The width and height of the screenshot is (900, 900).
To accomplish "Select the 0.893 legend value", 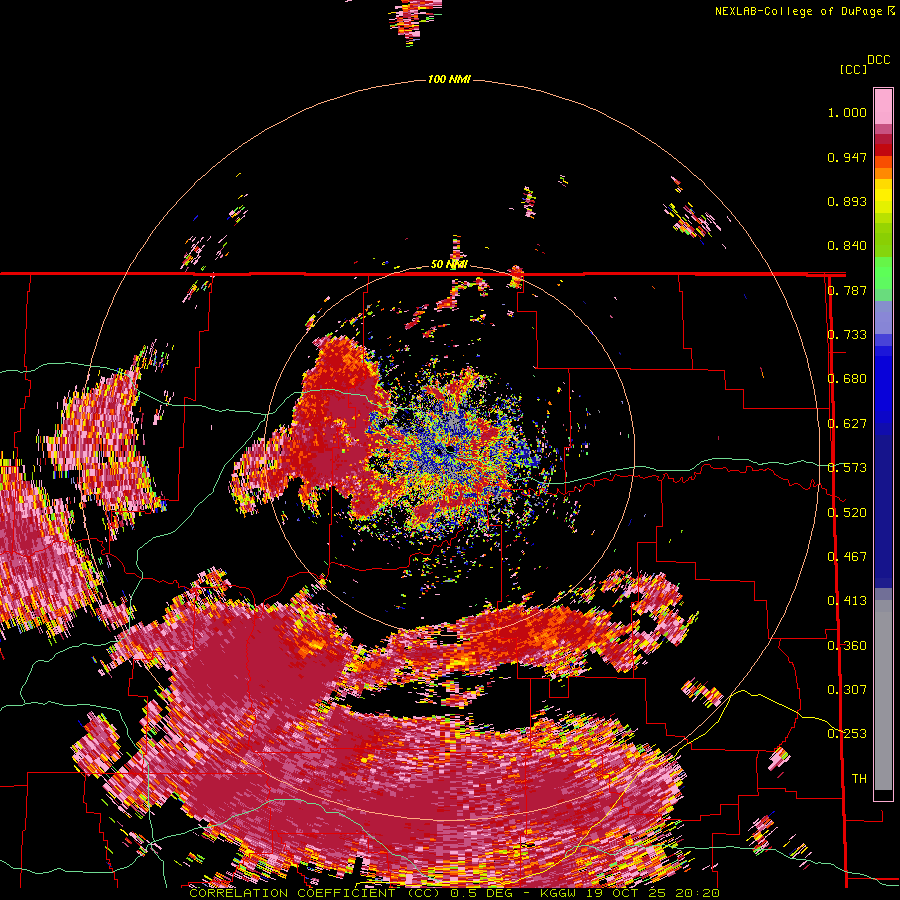I will point(847,201).
